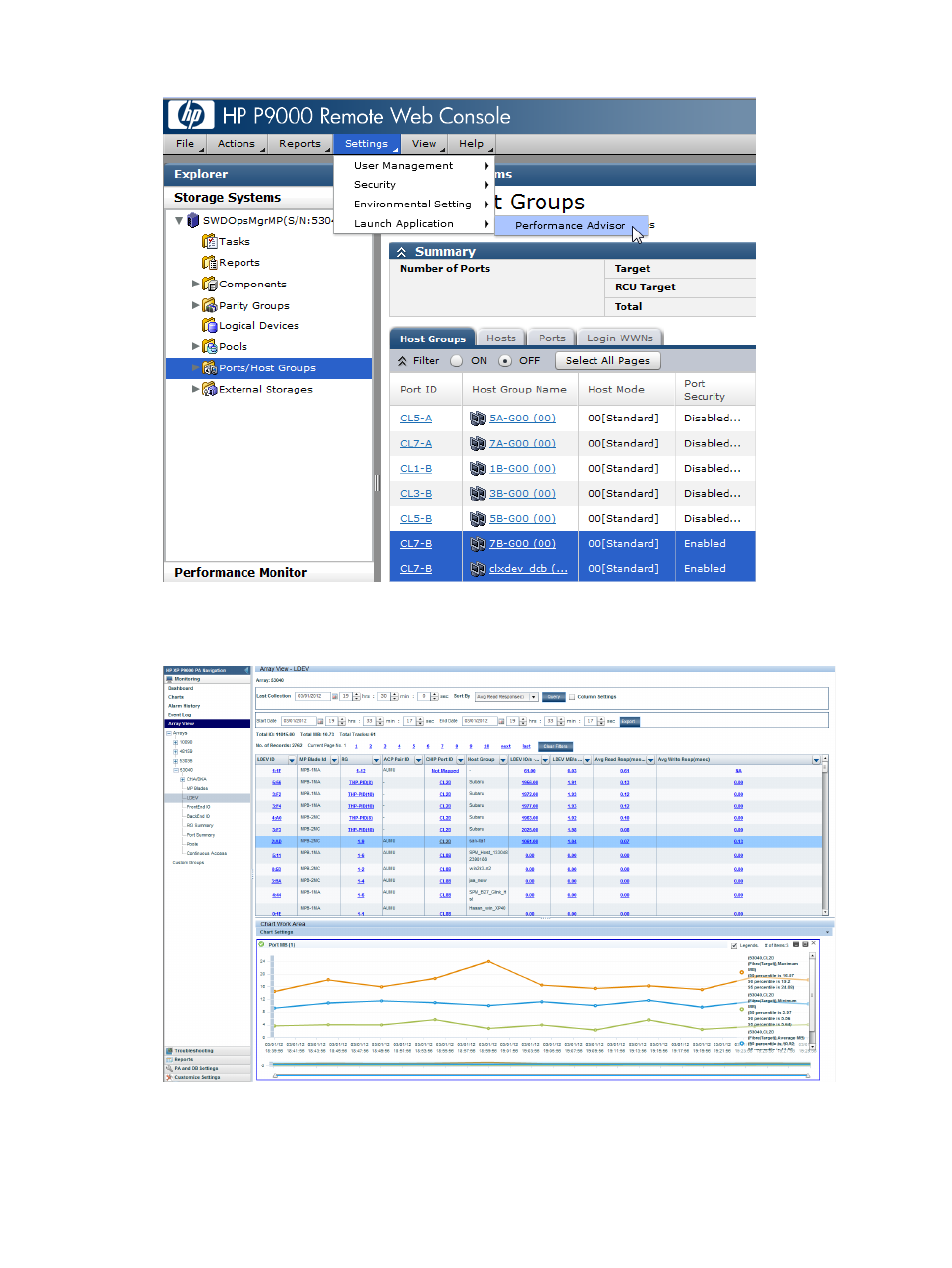The width and height of the screenshot is (952, 1268).
Task: Open the End Date calendar icon
Action: [x=502, y=721]
